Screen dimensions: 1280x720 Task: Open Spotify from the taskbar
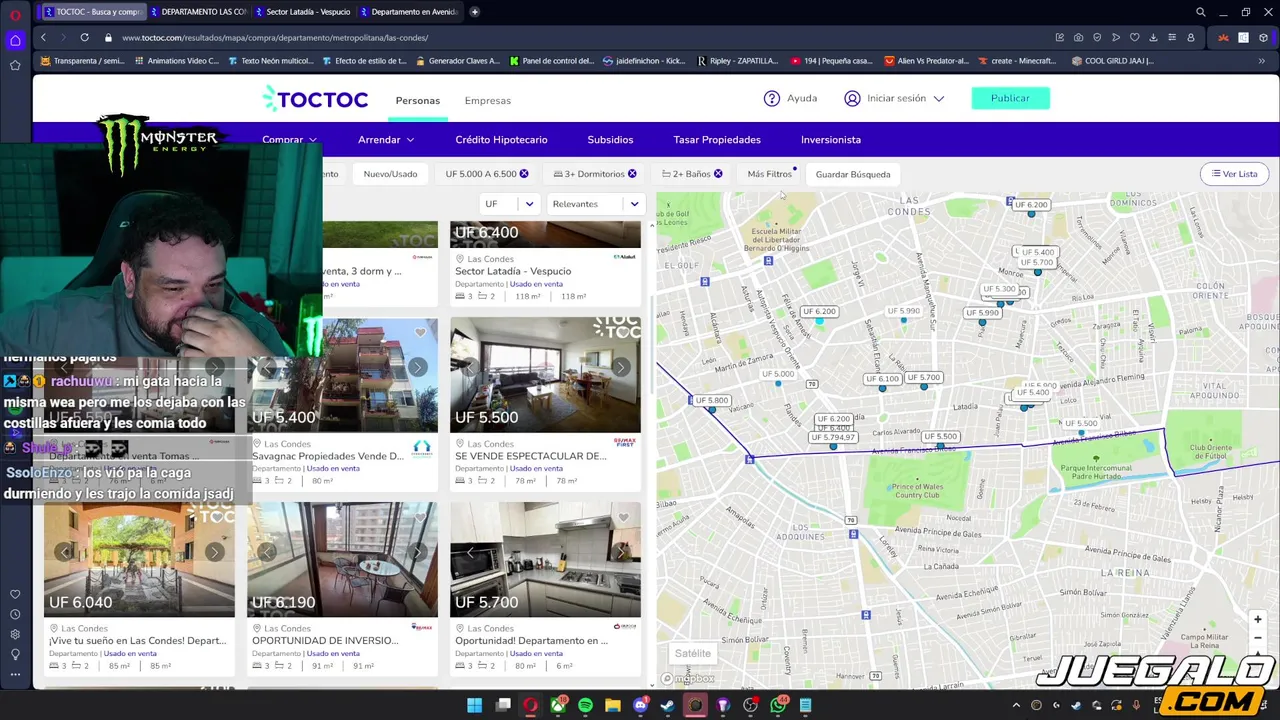585,705
